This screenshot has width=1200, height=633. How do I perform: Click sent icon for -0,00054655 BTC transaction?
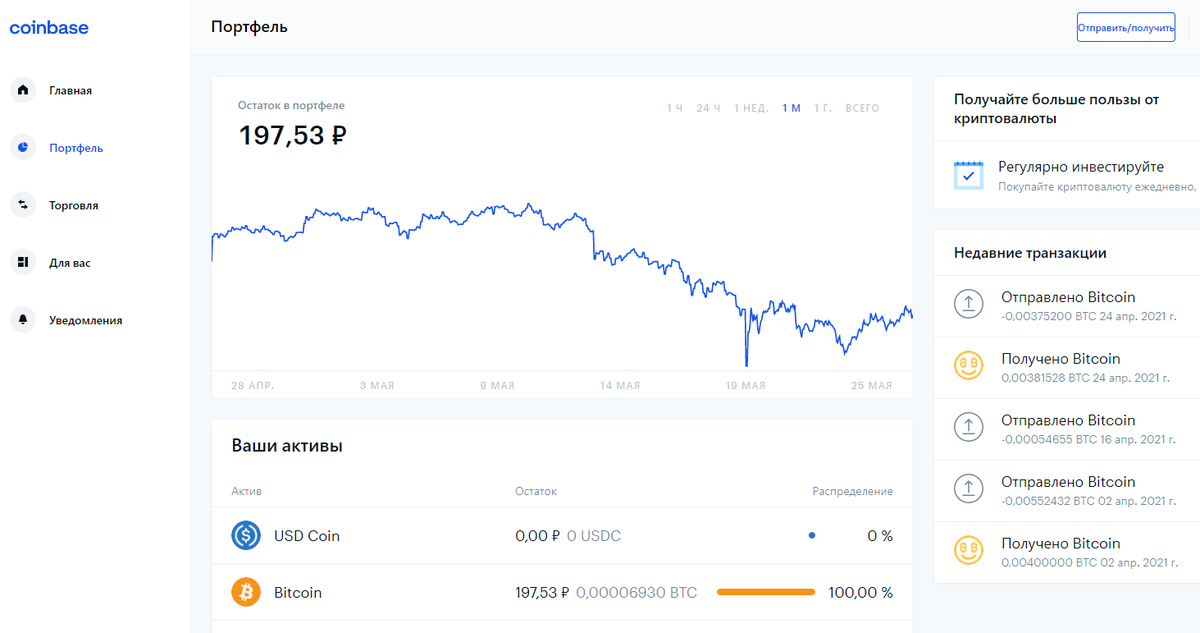(x=968, y=427)
